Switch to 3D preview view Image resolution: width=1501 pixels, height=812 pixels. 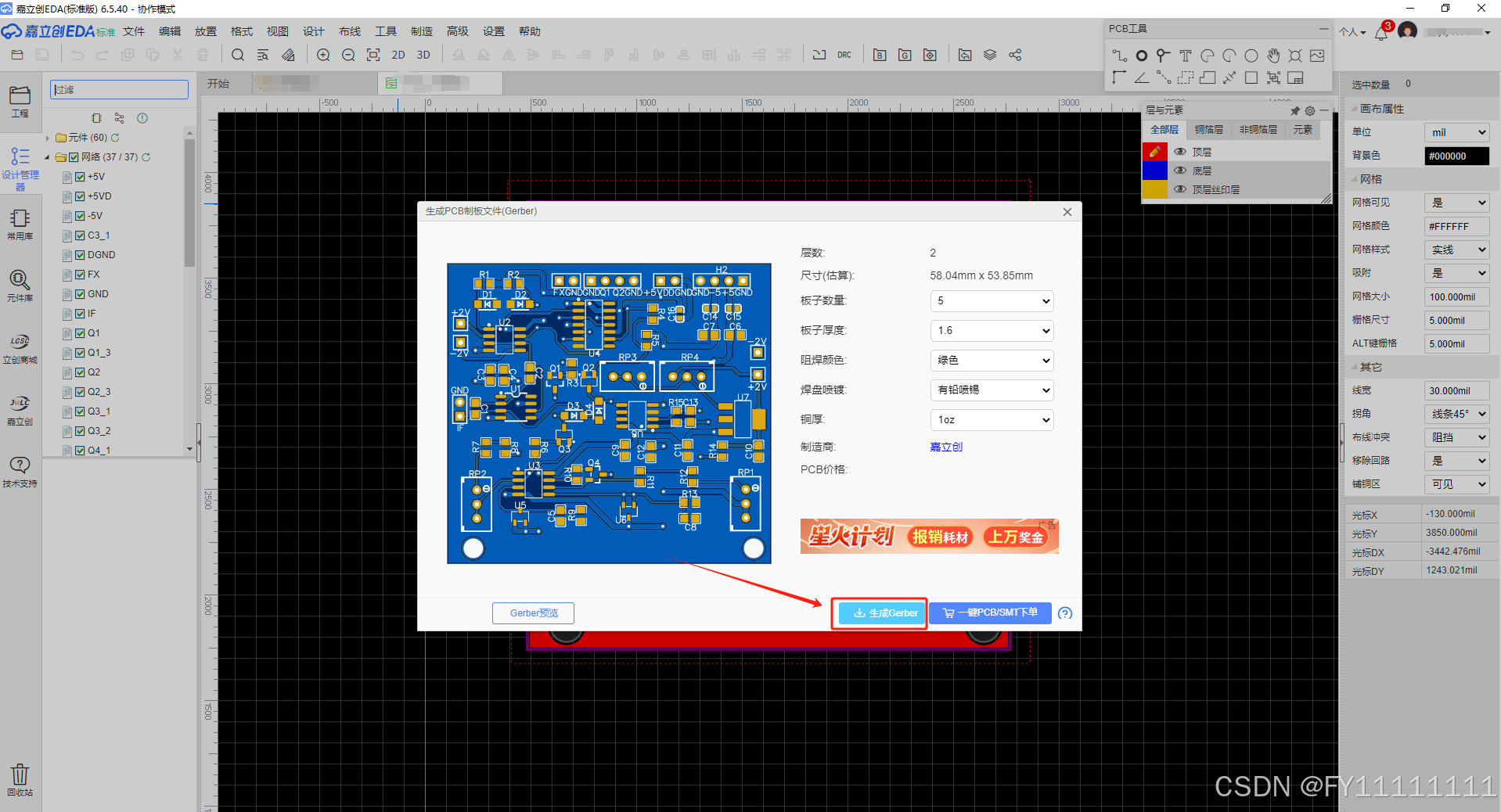423,55
